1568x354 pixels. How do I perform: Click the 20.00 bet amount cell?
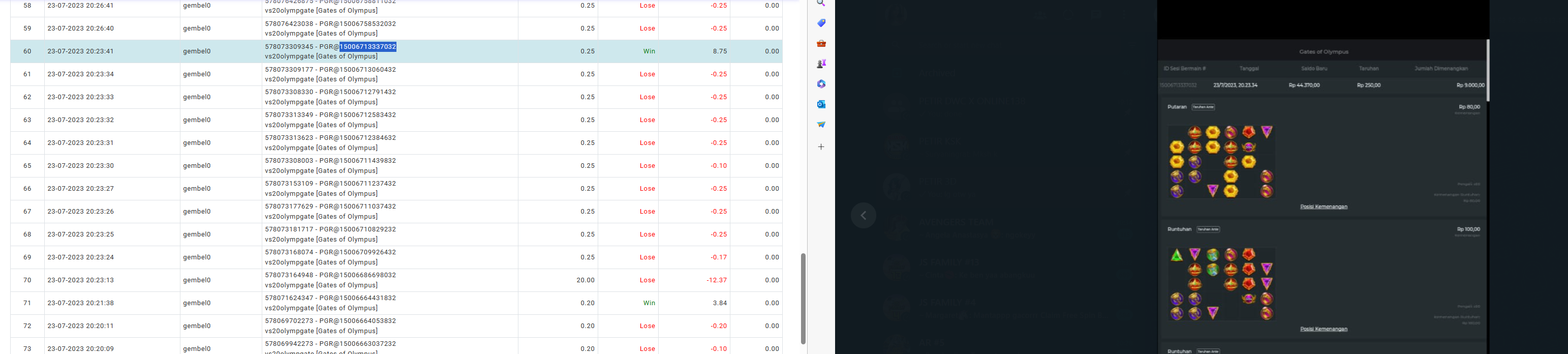pyautogui.click(x=586, y=280)
